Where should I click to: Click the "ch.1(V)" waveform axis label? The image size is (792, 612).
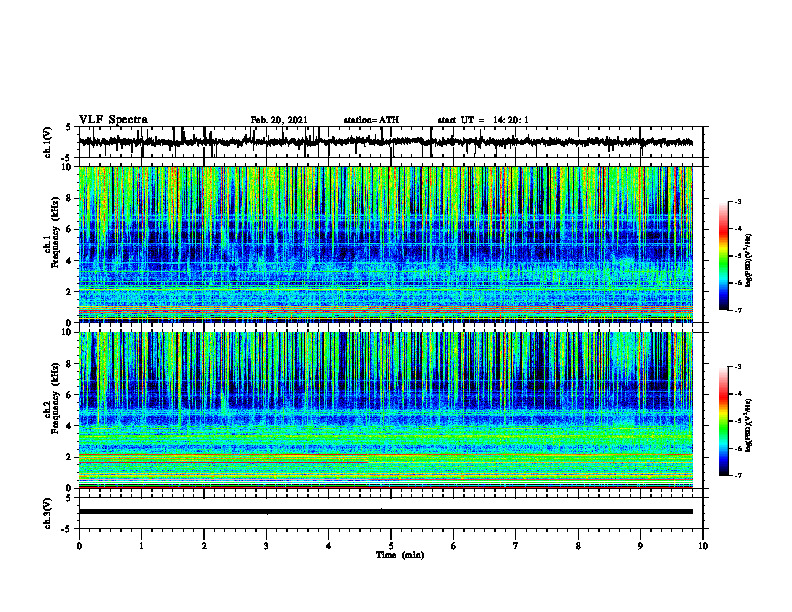pos(48,142)
